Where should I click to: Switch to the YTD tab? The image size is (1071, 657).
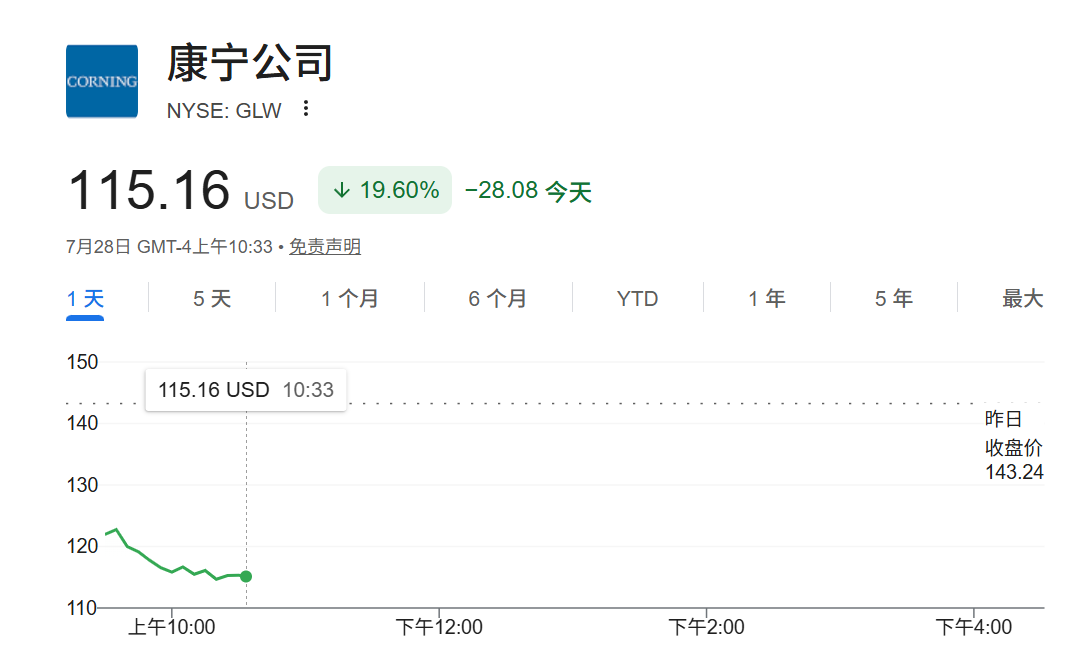click(637, 298)
